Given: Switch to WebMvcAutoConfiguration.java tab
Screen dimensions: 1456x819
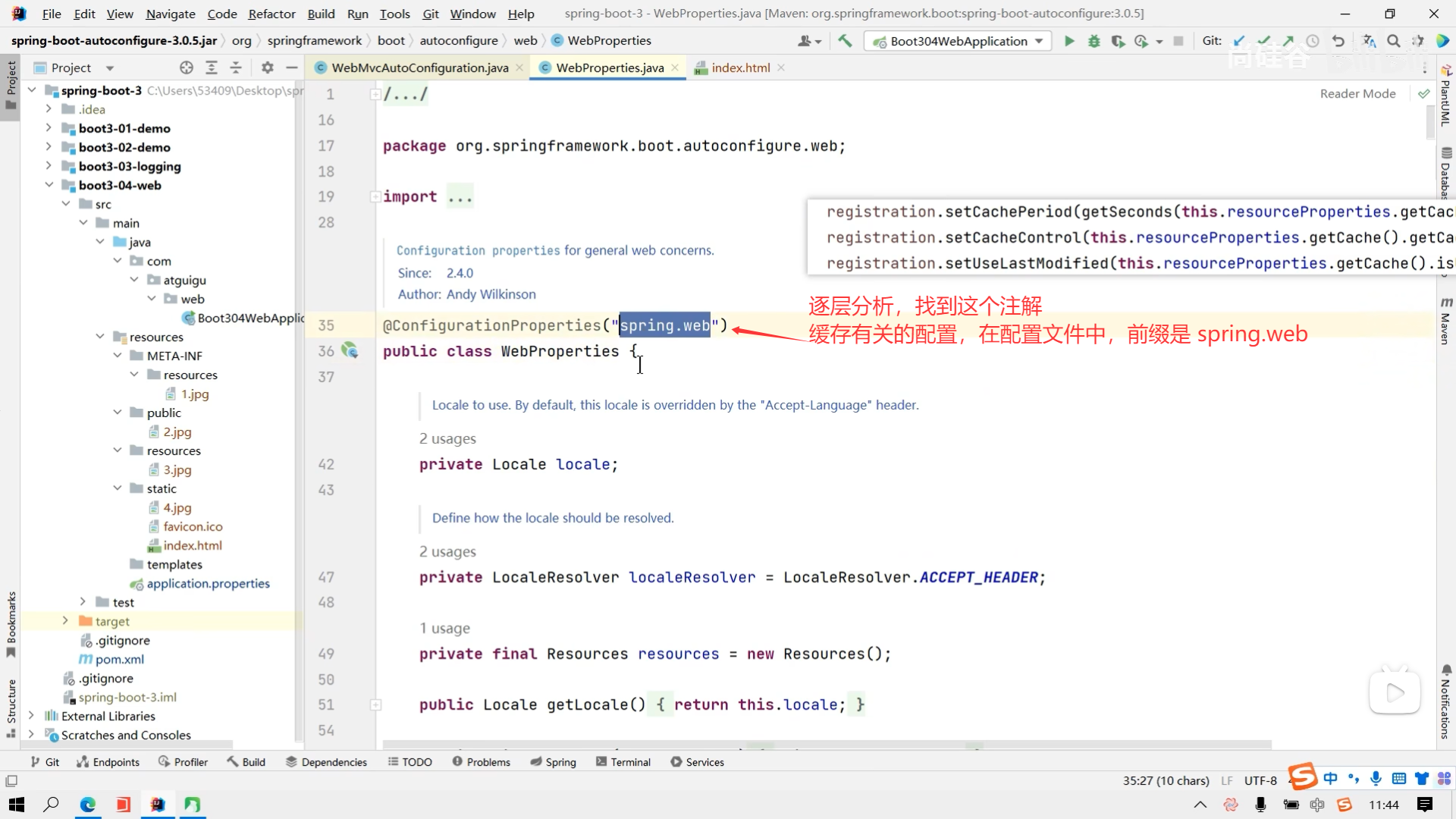Looking at the screenshot, I should 419,67.
